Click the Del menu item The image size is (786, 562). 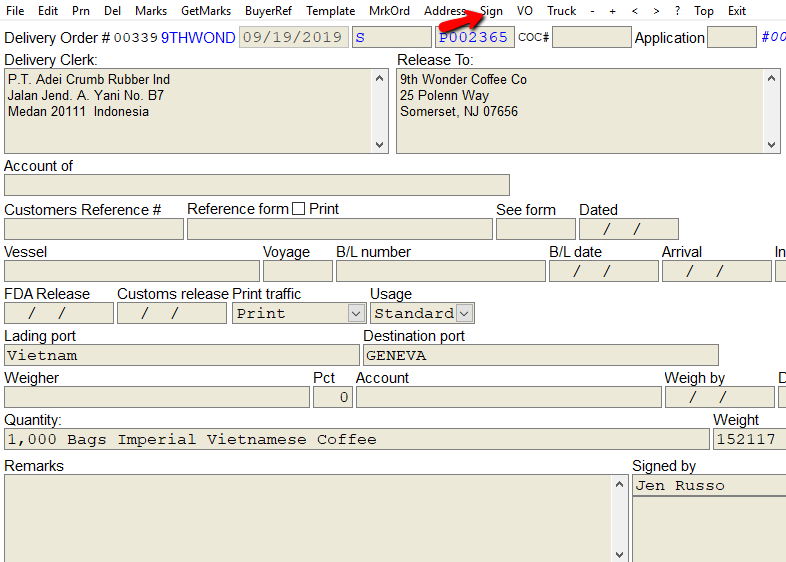(x=112, y=11)
